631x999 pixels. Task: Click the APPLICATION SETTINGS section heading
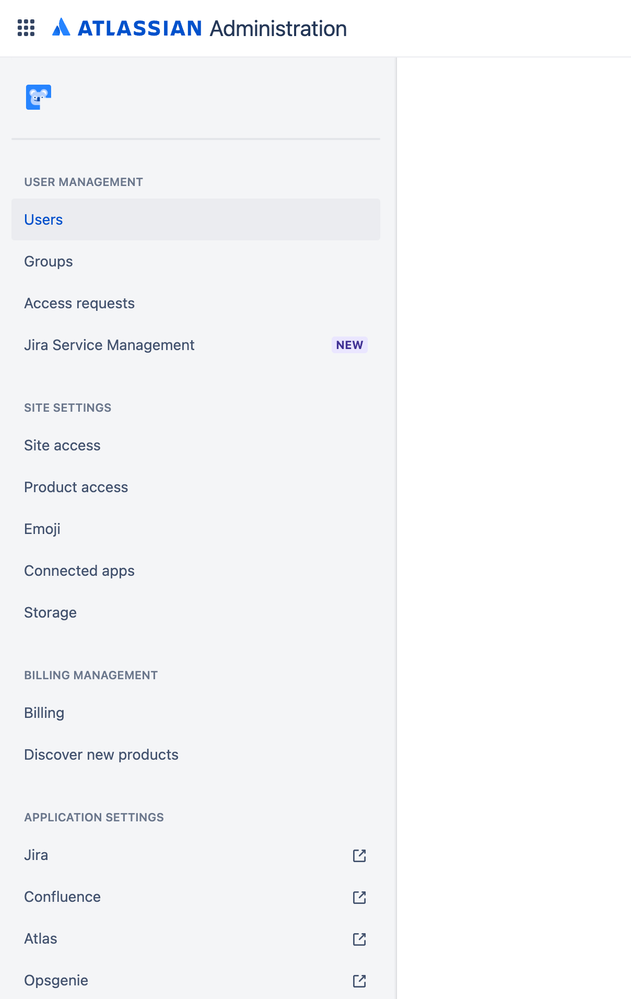click(94, 817)
